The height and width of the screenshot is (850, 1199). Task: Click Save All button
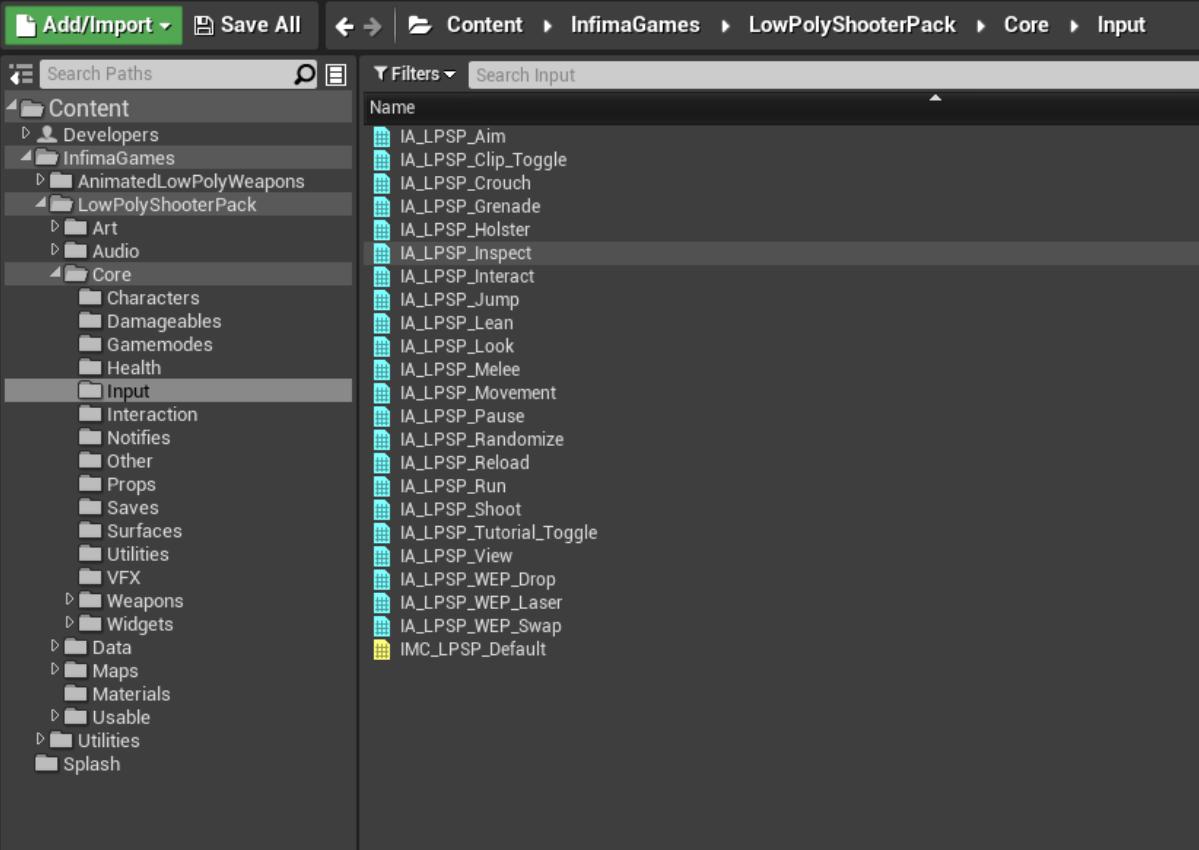[x=248, y=25]
